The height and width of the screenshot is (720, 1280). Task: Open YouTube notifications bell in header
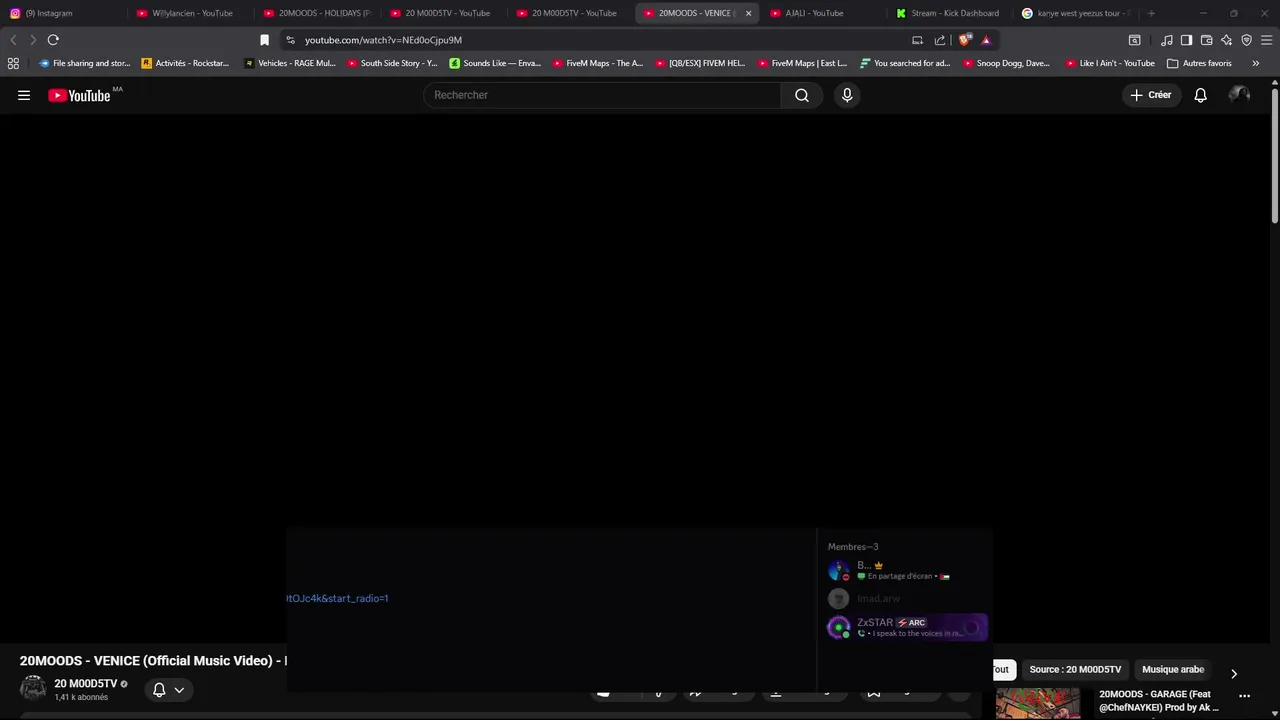pyautogui.click(x=1200, y=95)
